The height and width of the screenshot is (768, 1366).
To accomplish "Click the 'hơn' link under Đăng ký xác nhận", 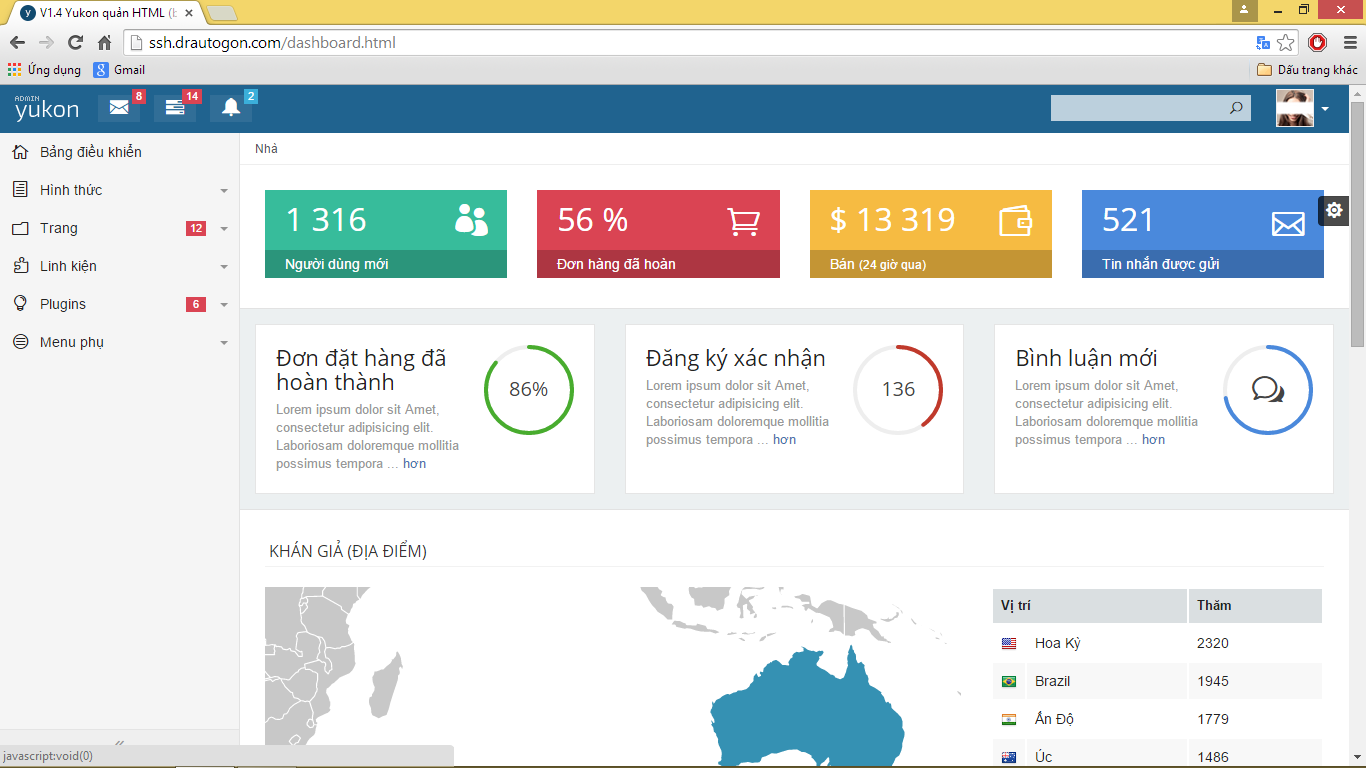I will coord(784,440).
